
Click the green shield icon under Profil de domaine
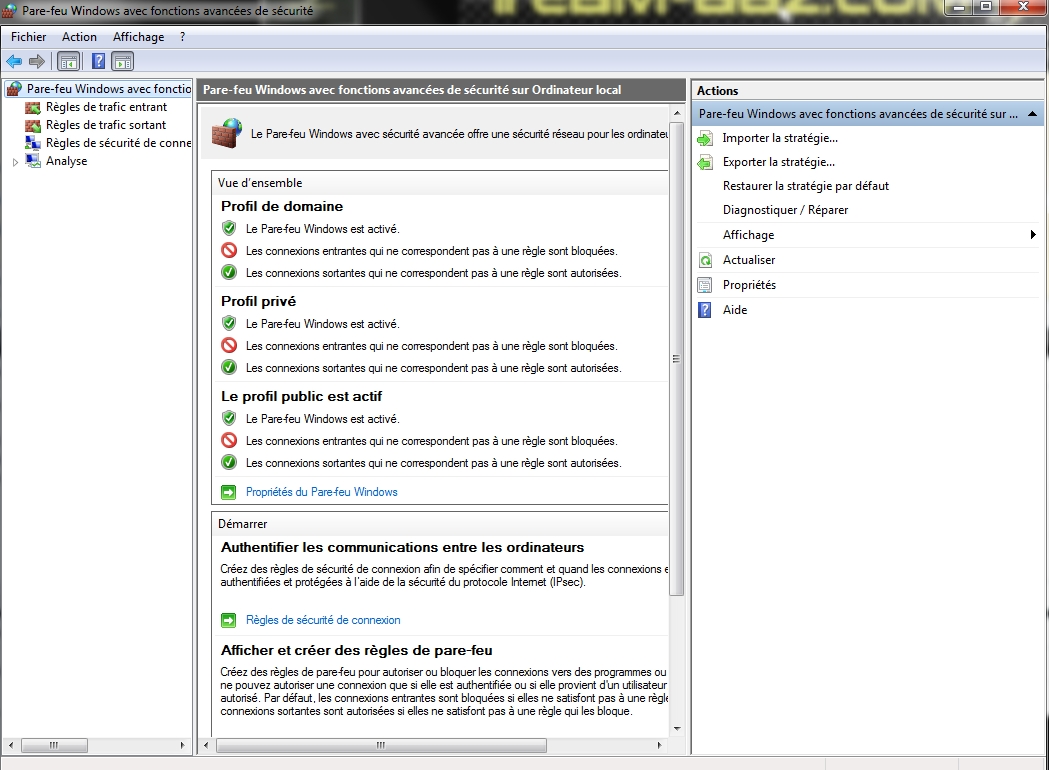[229, 228]
